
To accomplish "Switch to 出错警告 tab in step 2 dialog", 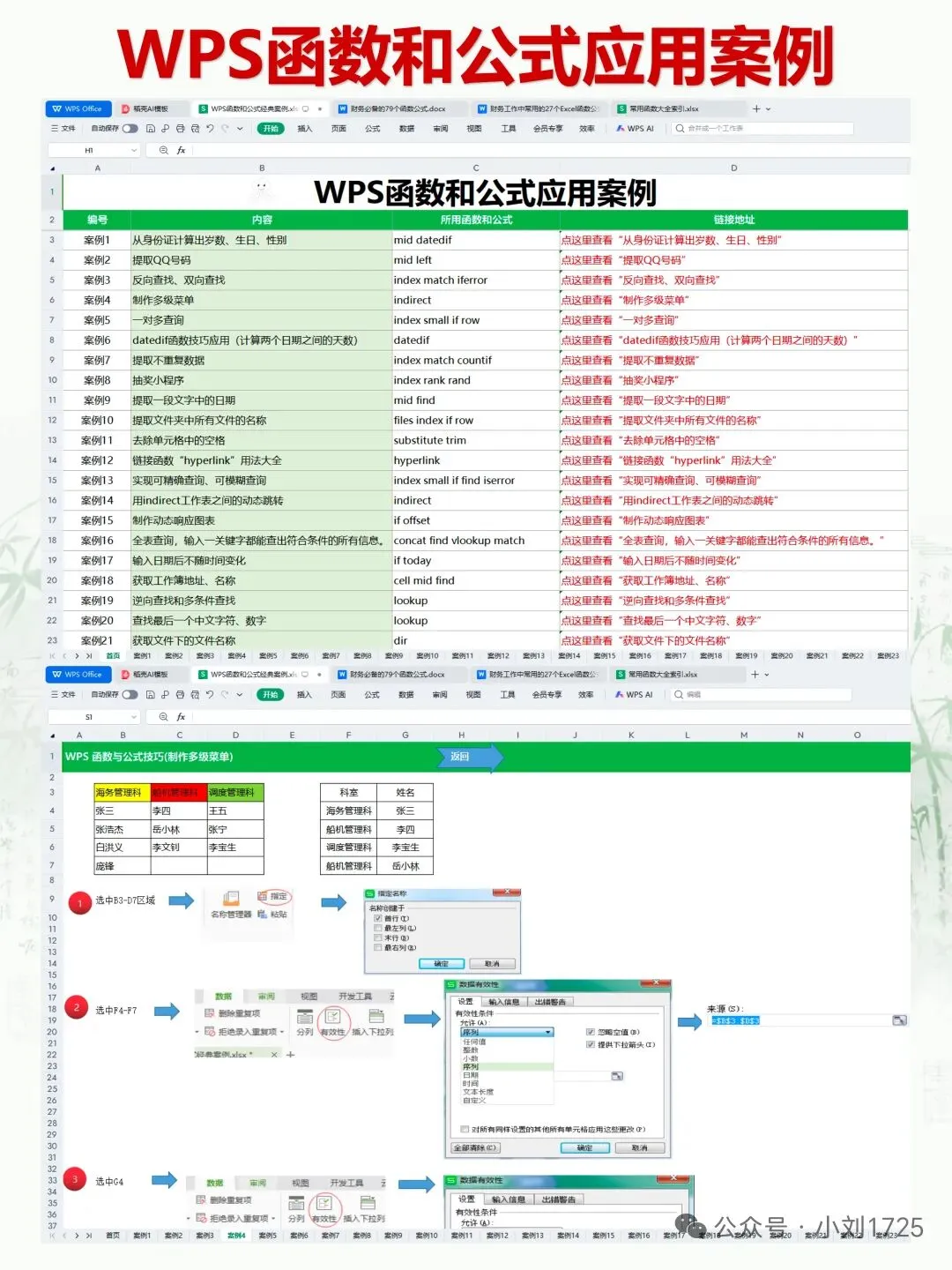I will [550, 1002].
